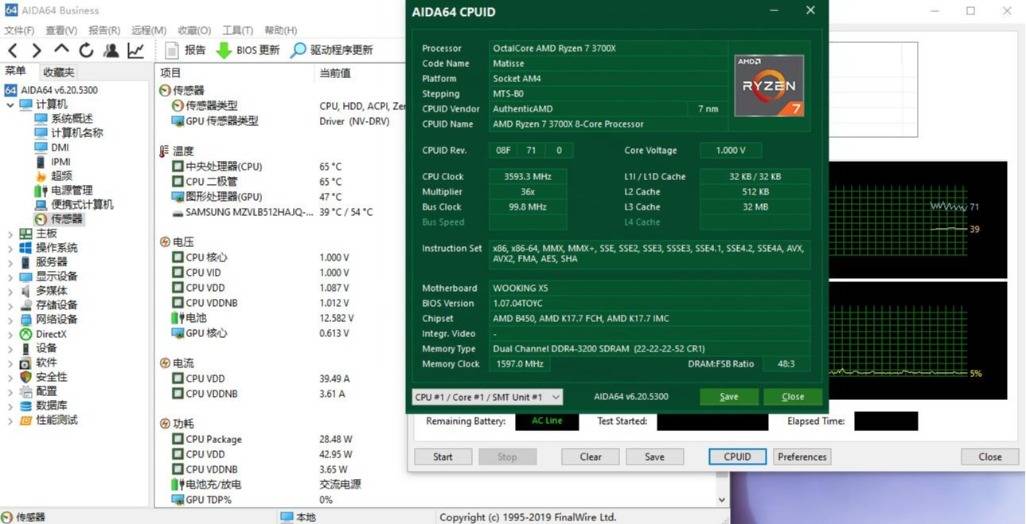
Task: Select the overclock (超频) tree item
Action: (x=61, y=176)
